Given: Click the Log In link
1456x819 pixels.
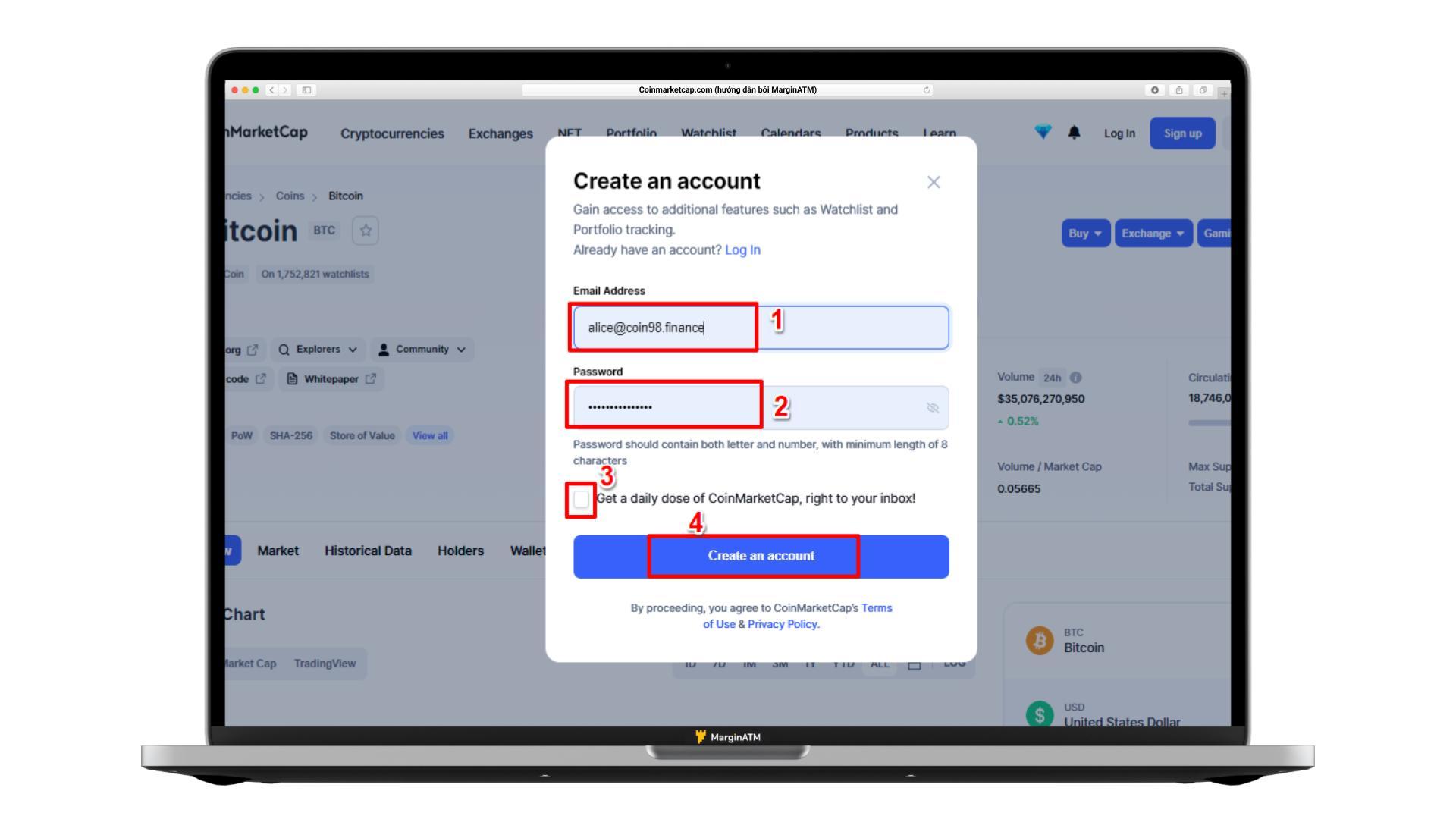Looking at the screenshot, I should pos(742,249).
